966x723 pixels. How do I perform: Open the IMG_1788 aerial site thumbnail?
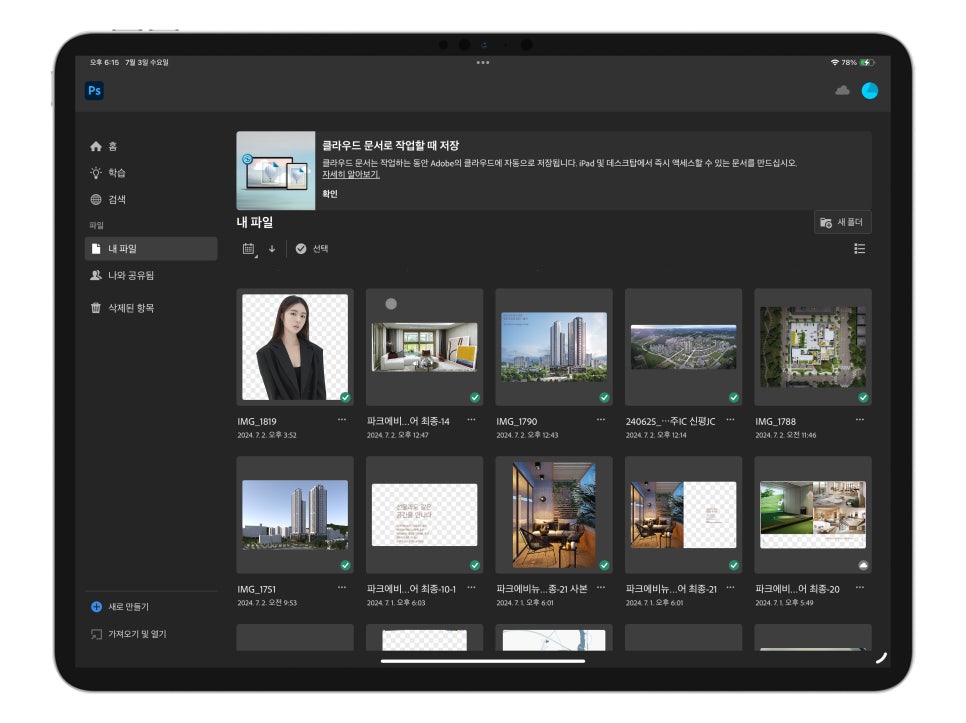pos(813,347)
